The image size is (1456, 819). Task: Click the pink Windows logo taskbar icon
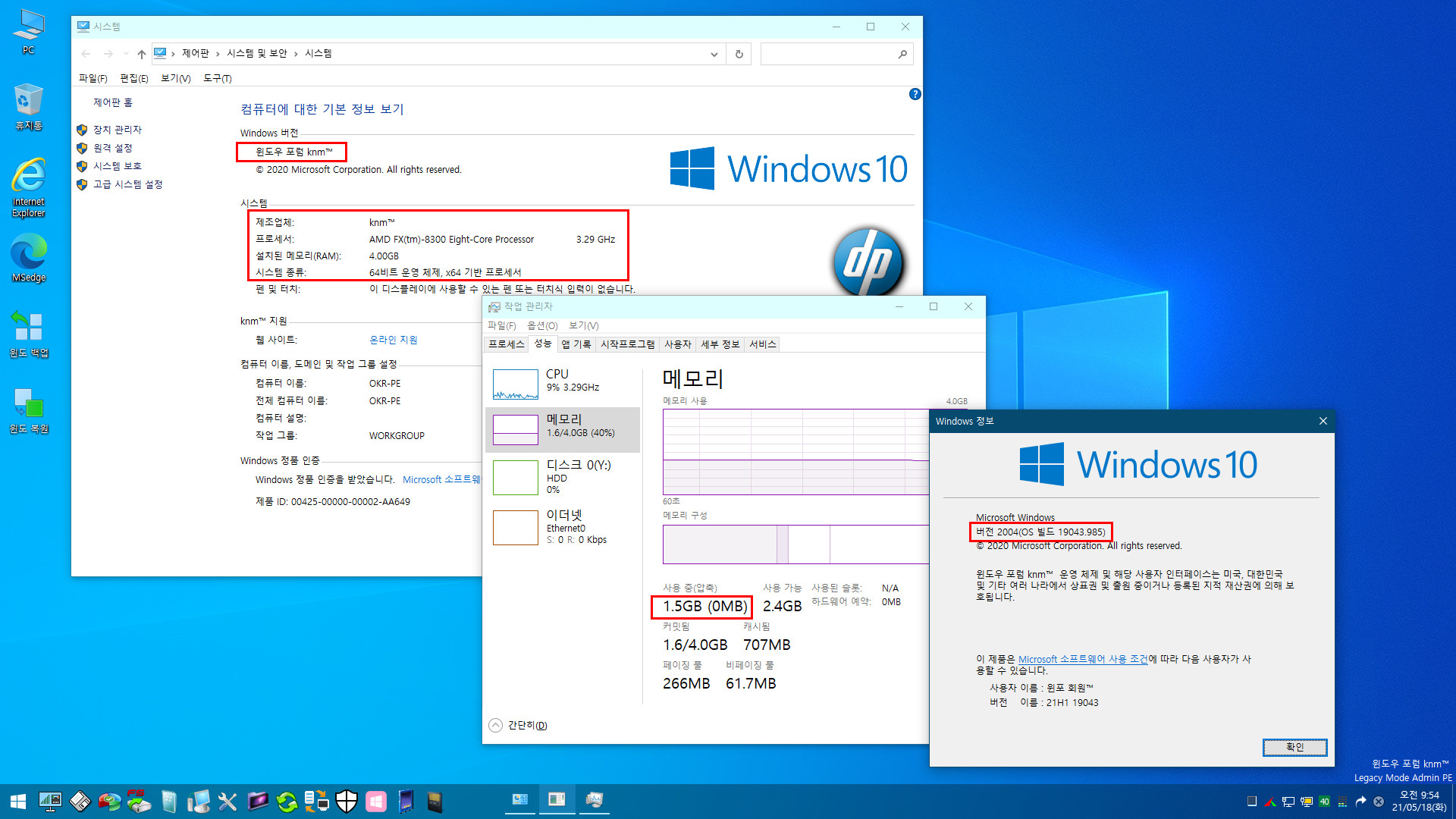375,802
